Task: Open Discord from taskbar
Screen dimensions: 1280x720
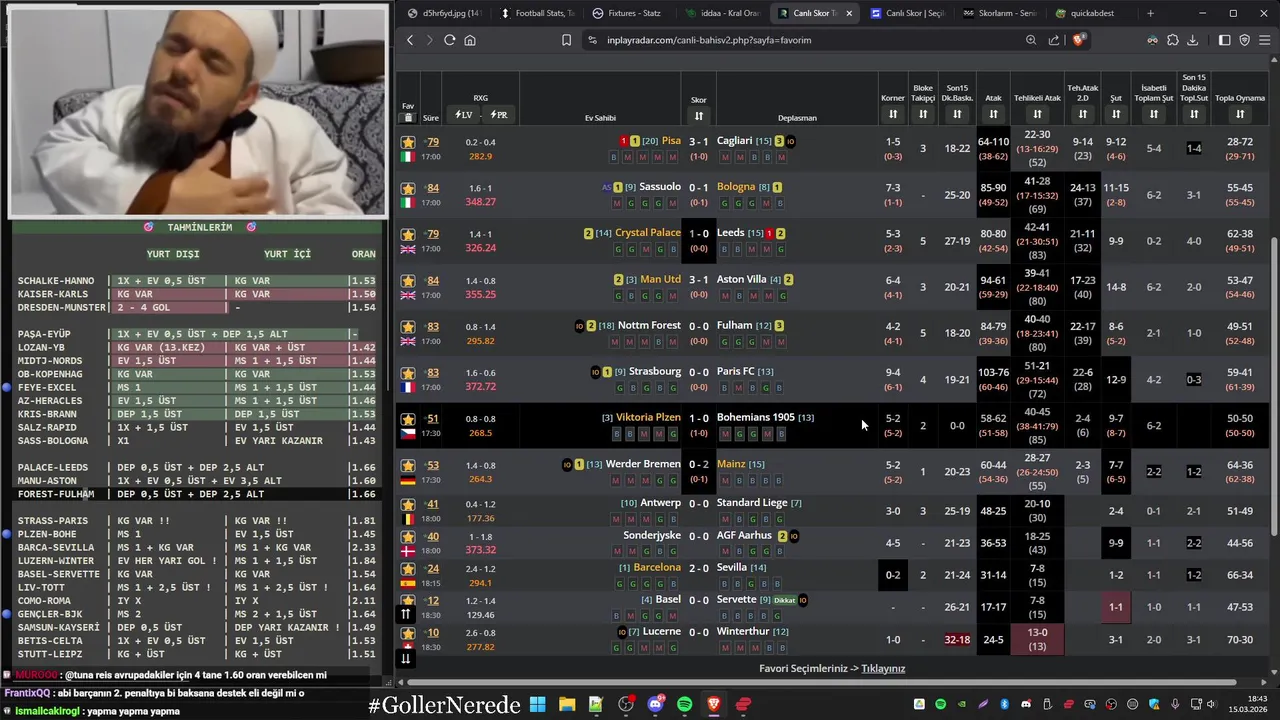Action: click(x=656, y=704)
